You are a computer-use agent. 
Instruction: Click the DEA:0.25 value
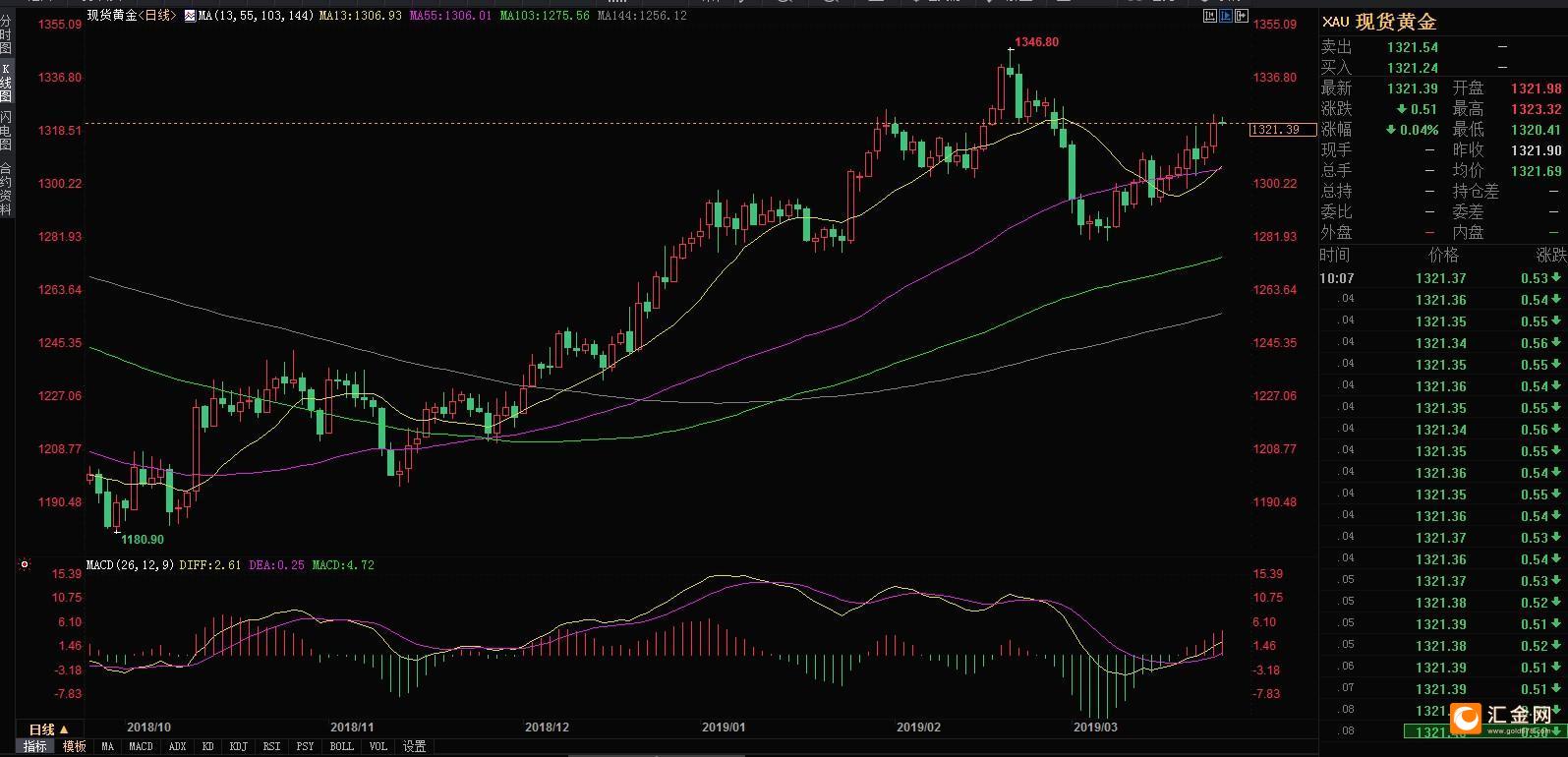[276, 565]
